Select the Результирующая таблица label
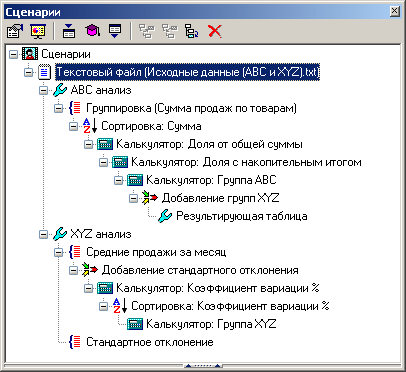Viewport: 406px width, 372px height. click(x=242, y=216)
